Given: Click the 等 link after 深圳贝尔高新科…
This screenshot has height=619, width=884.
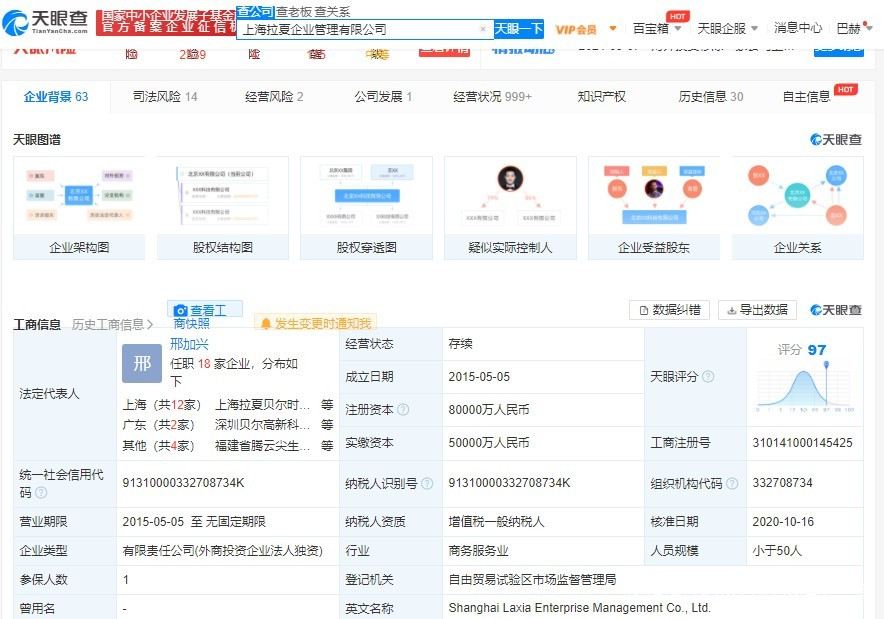Looking at the screenshot, I should [327, 425].
